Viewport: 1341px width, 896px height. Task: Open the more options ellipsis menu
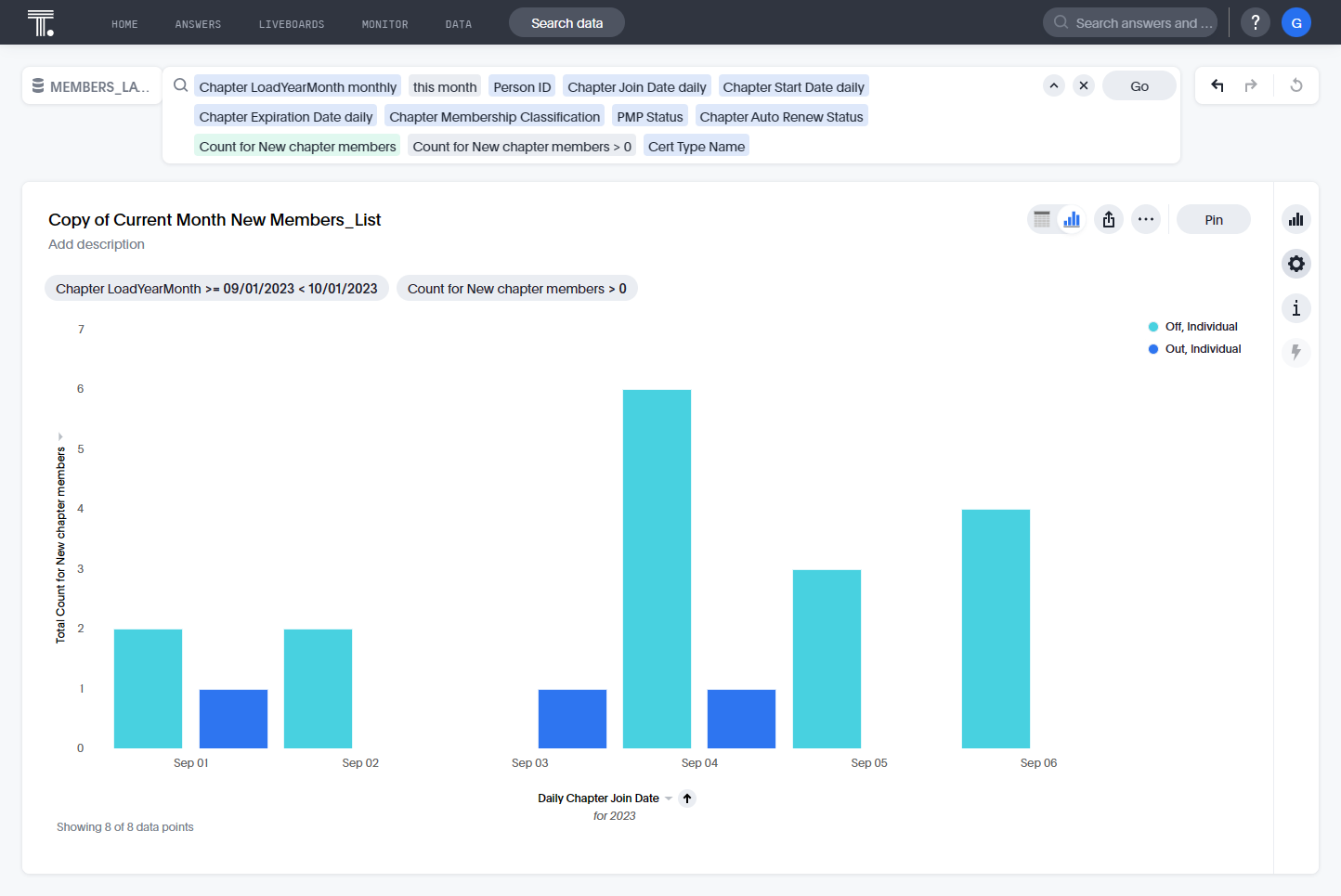point(1146,219)
